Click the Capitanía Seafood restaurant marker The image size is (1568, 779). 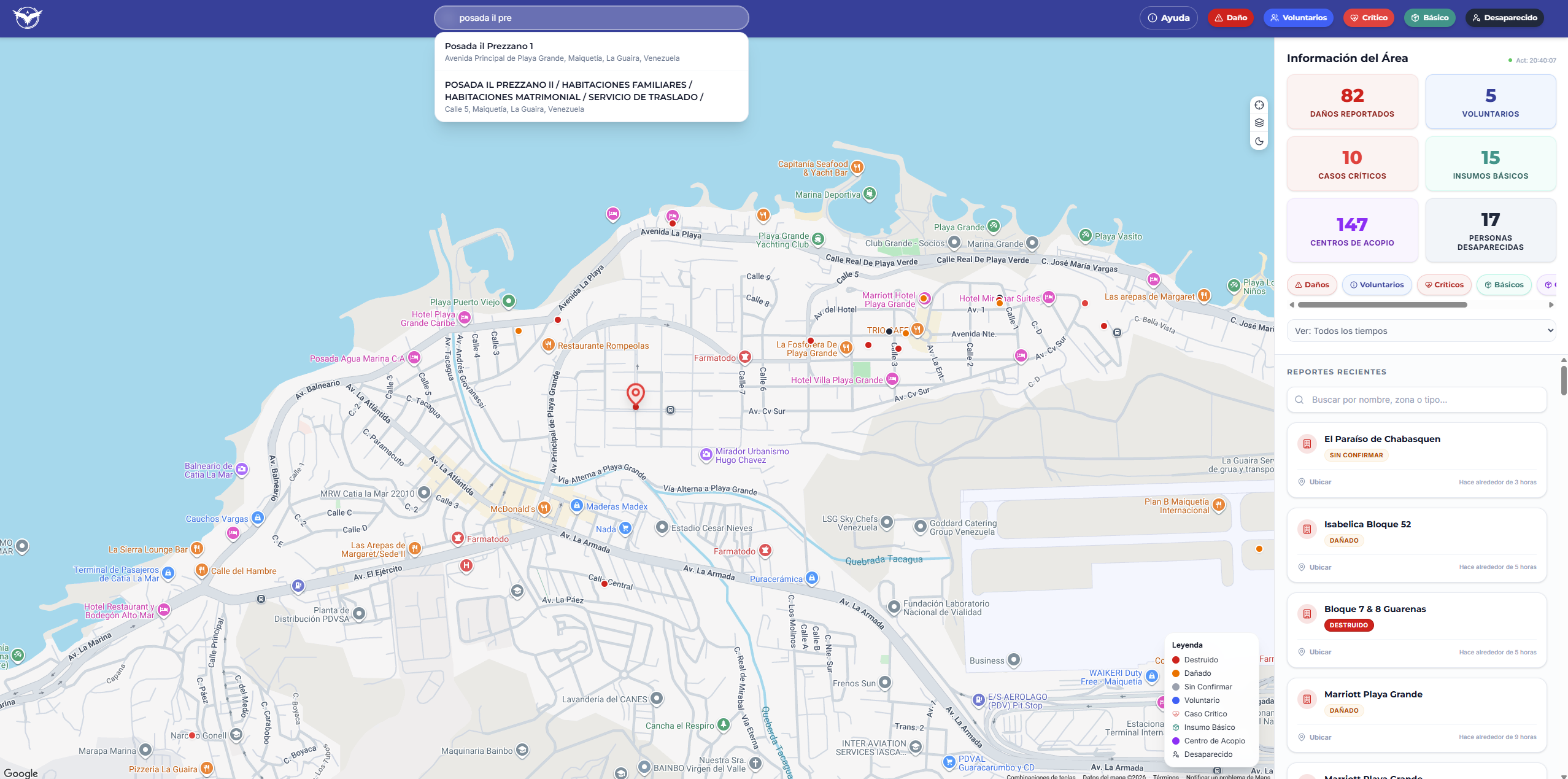[857, 167]
